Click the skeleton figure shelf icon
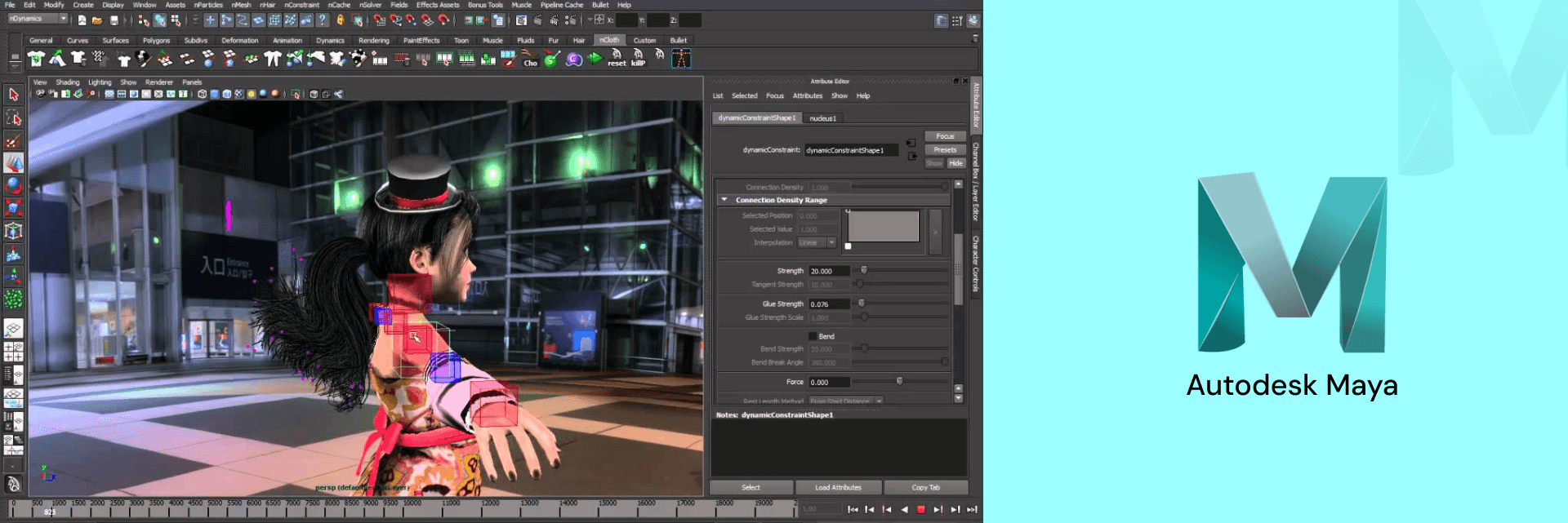The image size is (1568, 523). (681, 58)
